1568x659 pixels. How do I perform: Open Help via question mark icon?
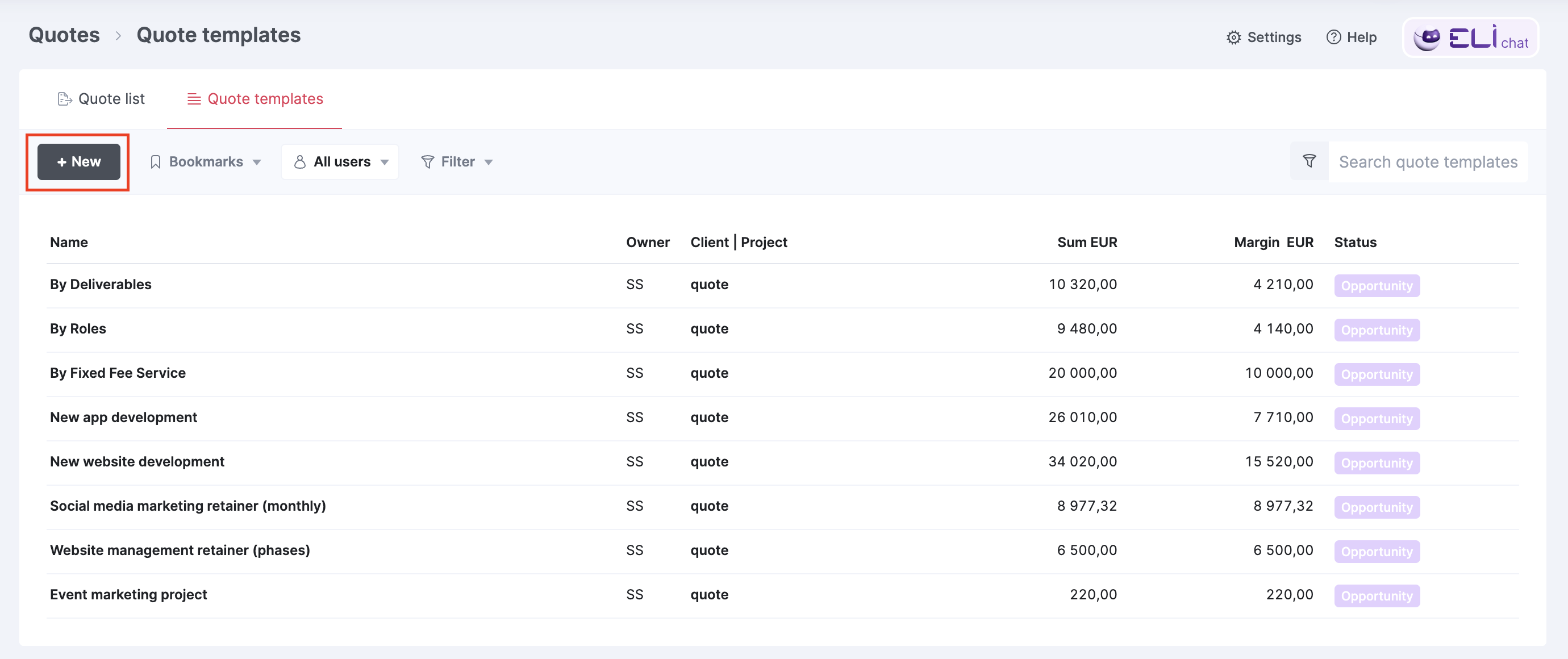pyautogui.click(x=1333, y=37)
